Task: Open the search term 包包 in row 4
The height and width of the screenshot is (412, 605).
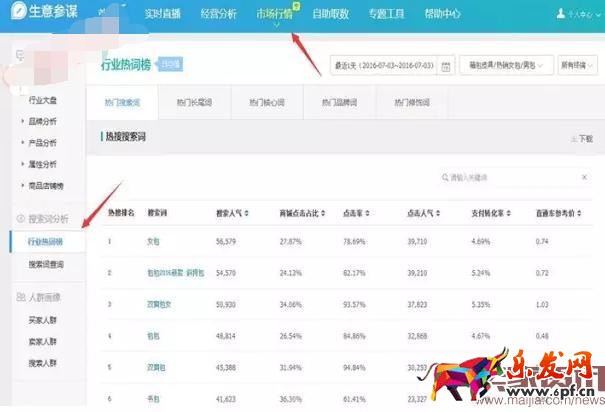Action: (153, 336)
